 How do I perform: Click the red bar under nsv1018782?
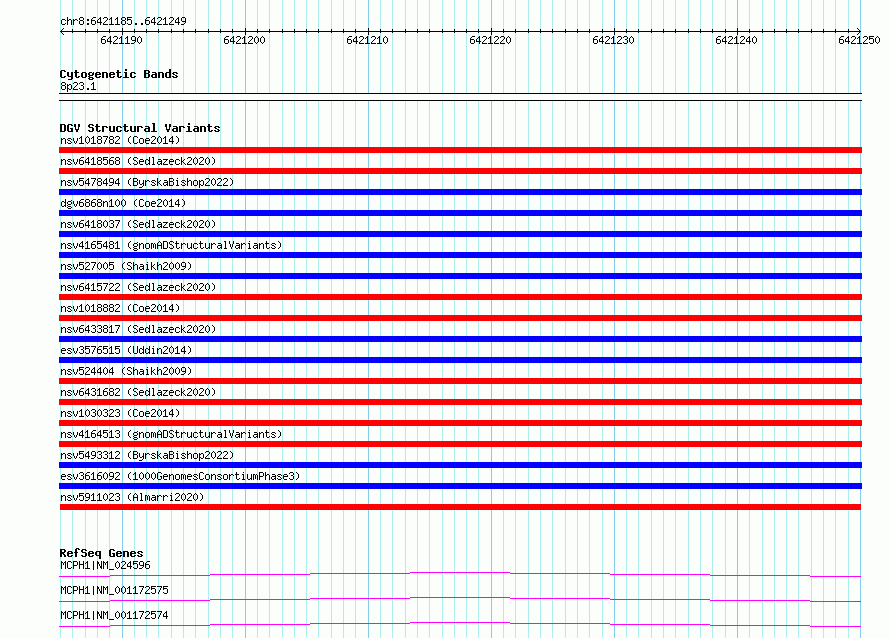click(x=460, y=150)
